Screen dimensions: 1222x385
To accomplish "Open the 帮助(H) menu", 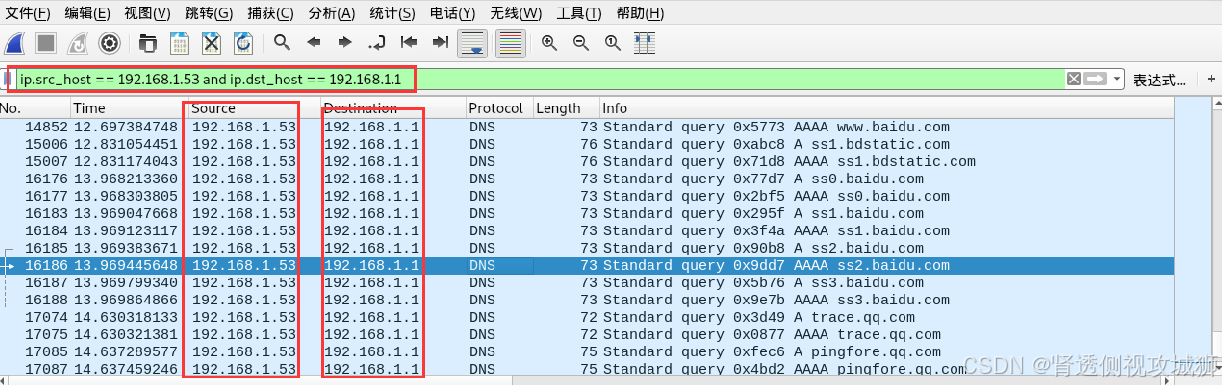I will 640,13.
